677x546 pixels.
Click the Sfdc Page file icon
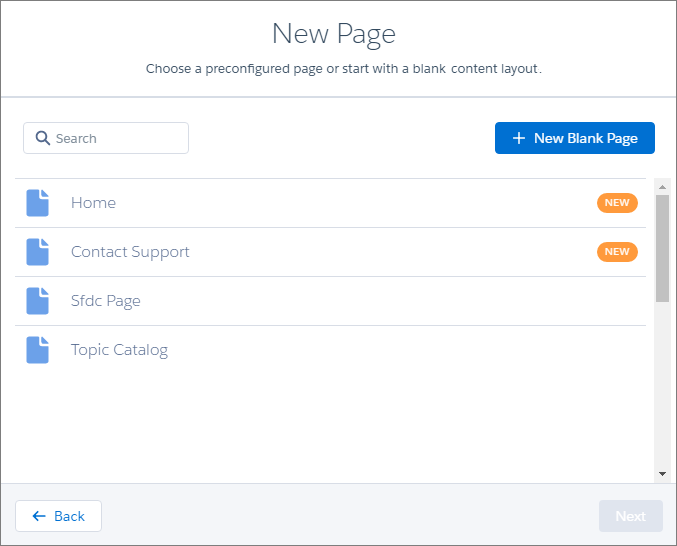click(38, 301)
